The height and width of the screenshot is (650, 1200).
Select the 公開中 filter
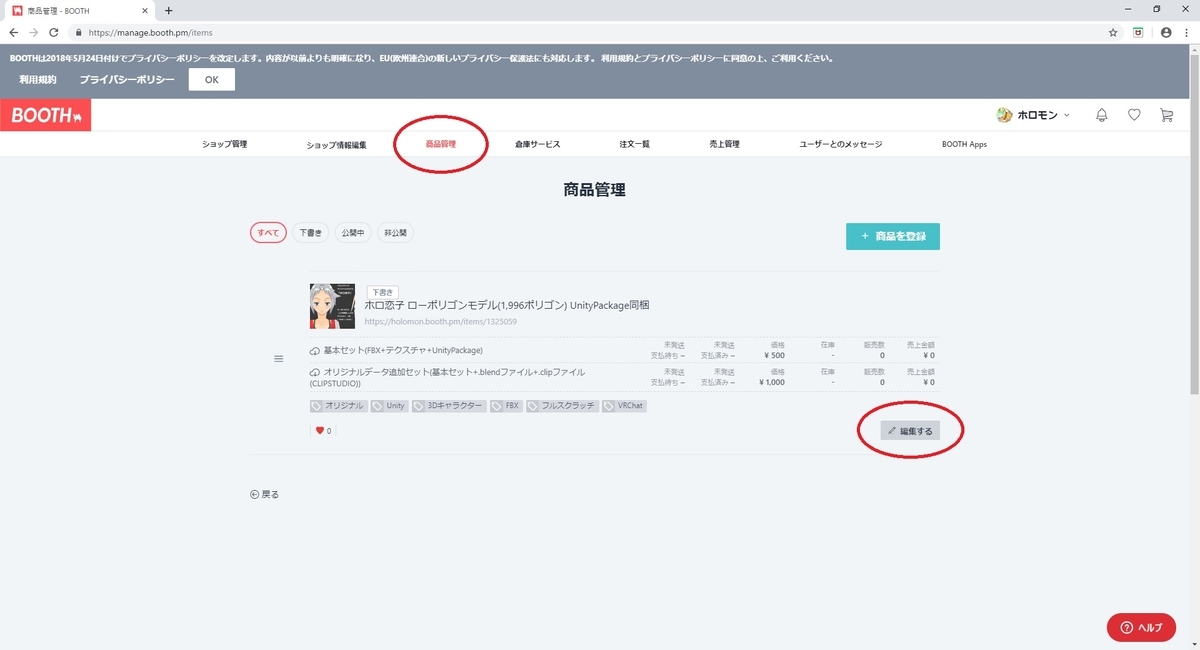(352, 232)
